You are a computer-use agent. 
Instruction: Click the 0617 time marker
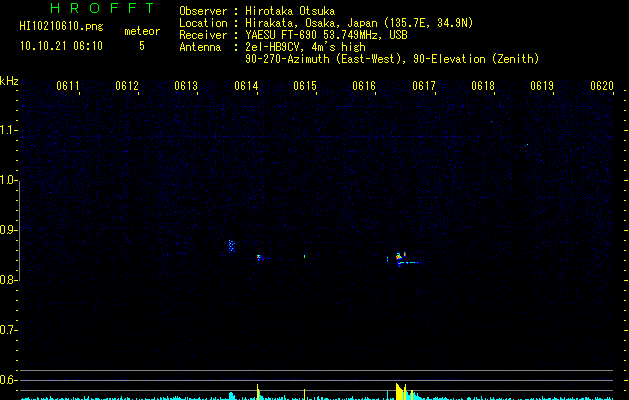pyautogui.click(x=424, y=86)
